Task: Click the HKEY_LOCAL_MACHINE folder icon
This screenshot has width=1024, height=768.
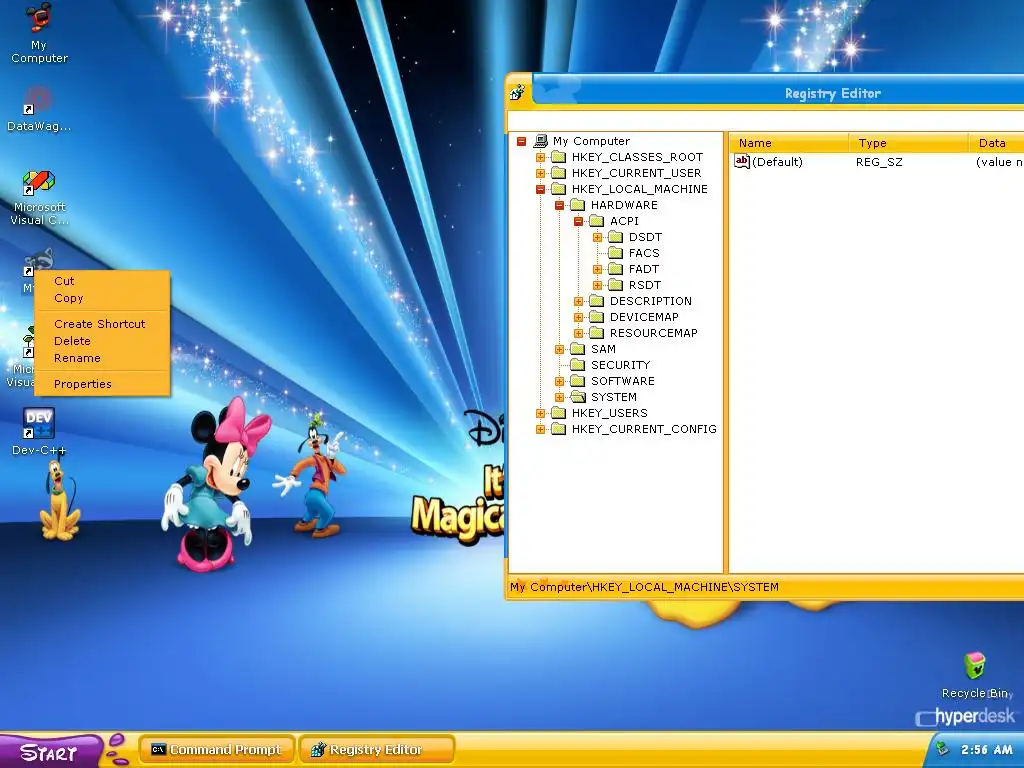Action: [x=558, y=189]
